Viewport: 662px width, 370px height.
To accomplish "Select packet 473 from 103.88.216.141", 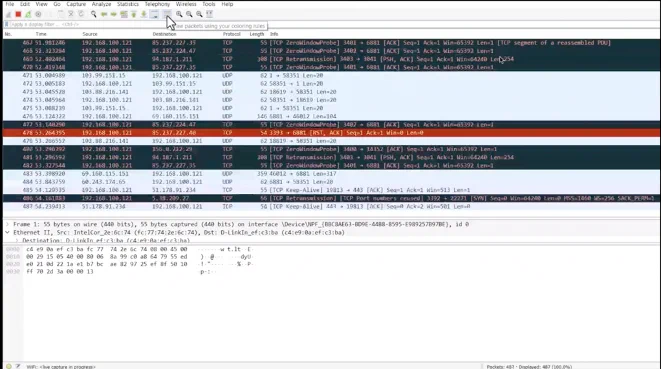I will coord(331,92).
